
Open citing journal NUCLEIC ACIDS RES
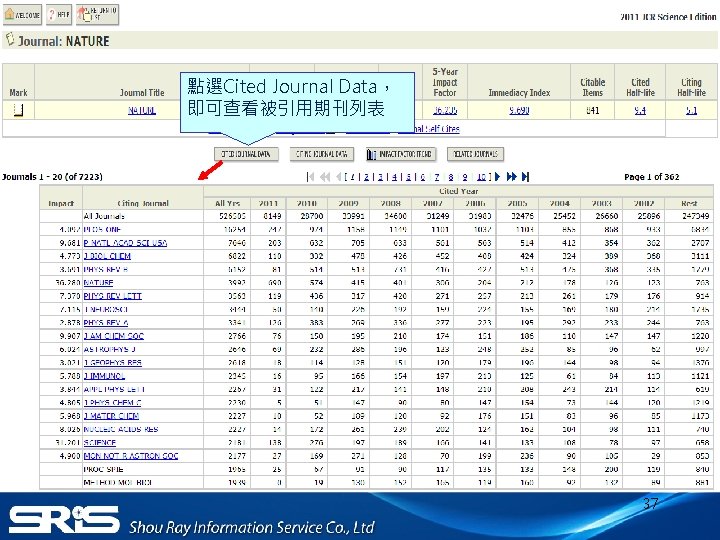point(121,429)
